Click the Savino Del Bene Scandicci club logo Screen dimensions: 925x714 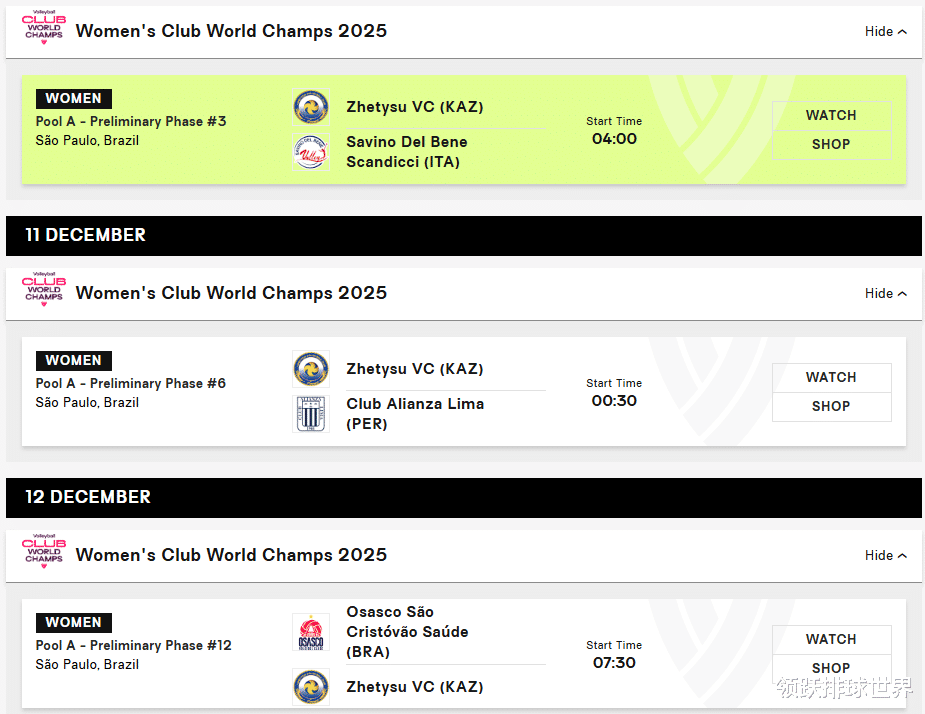click(x=310, y=152)
